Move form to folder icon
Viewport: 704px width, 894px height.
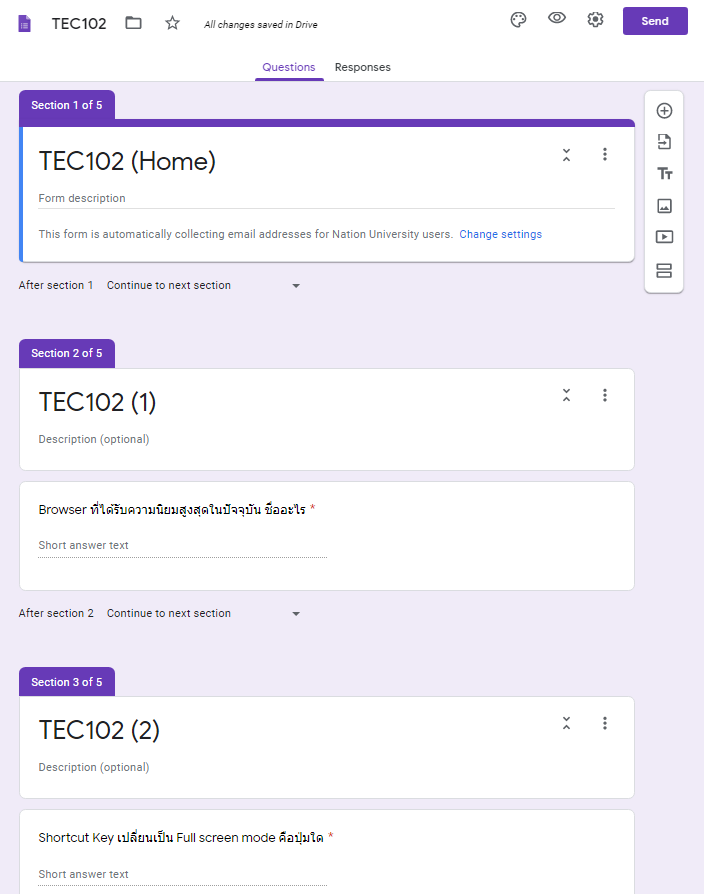(133, 23)
